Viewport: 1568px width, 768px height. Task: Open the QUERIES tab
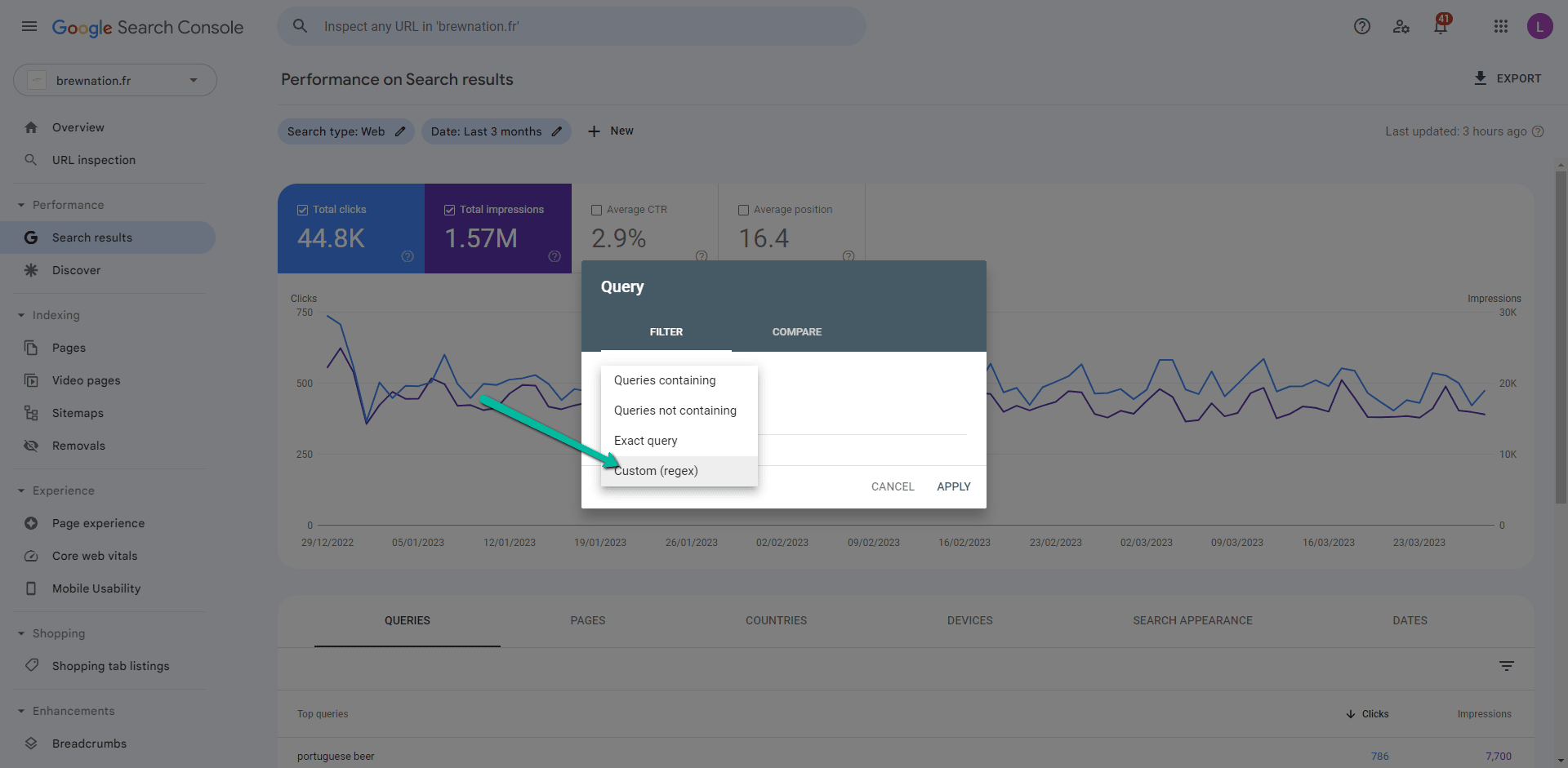[408, 620]
